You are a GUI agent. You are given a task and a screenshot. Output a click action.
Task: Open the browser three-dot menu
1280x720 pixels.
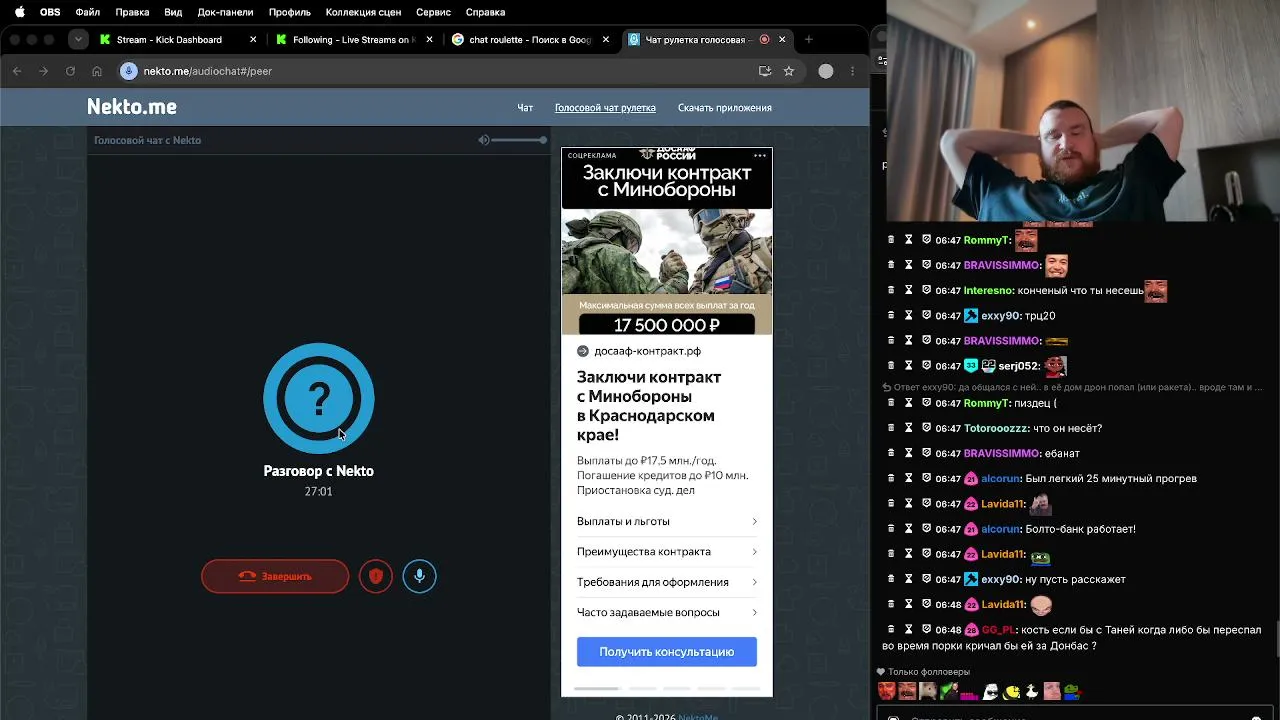click(x=852, y=71)
